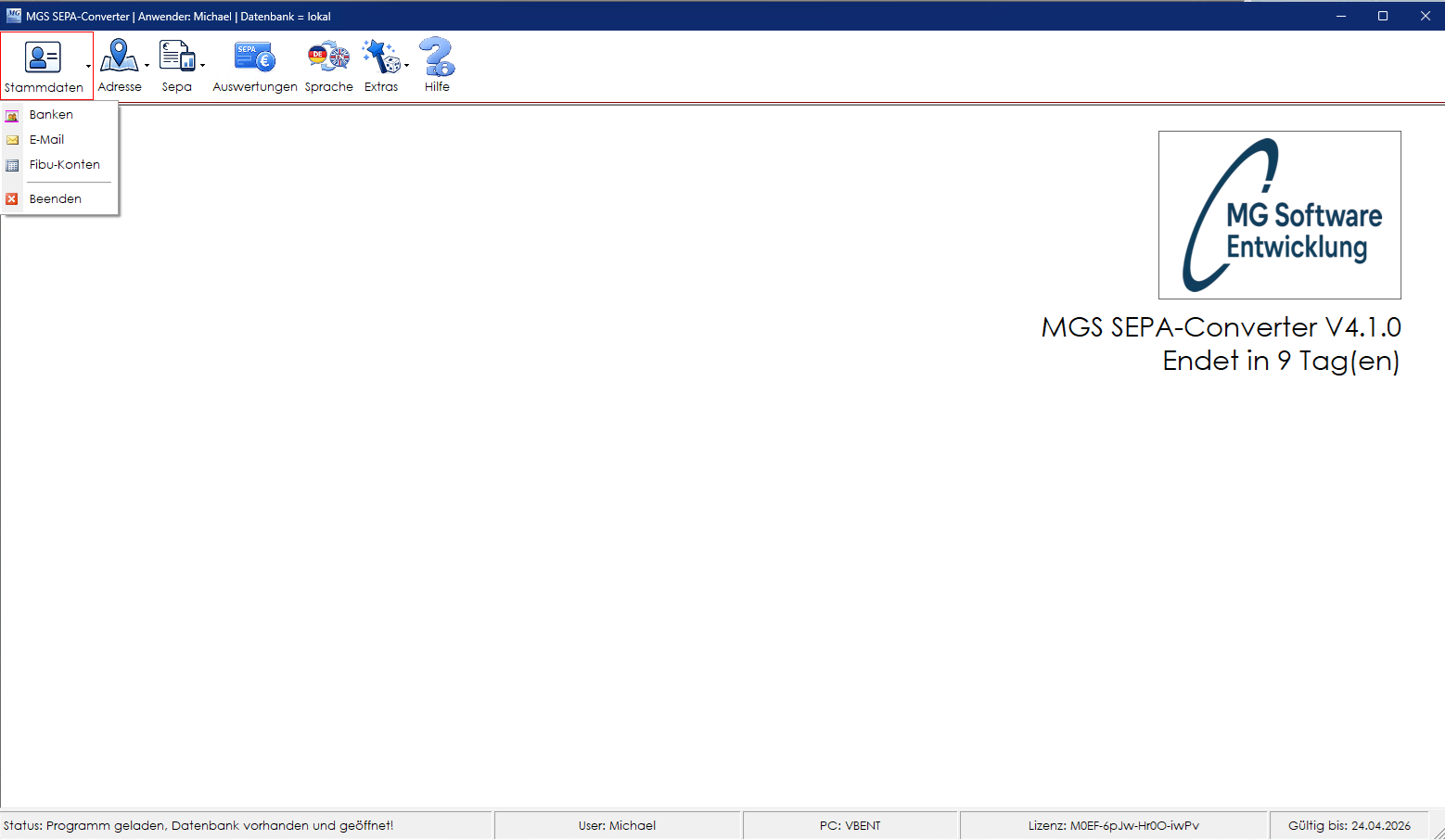Click the Sepa document icon

[176, 57]
